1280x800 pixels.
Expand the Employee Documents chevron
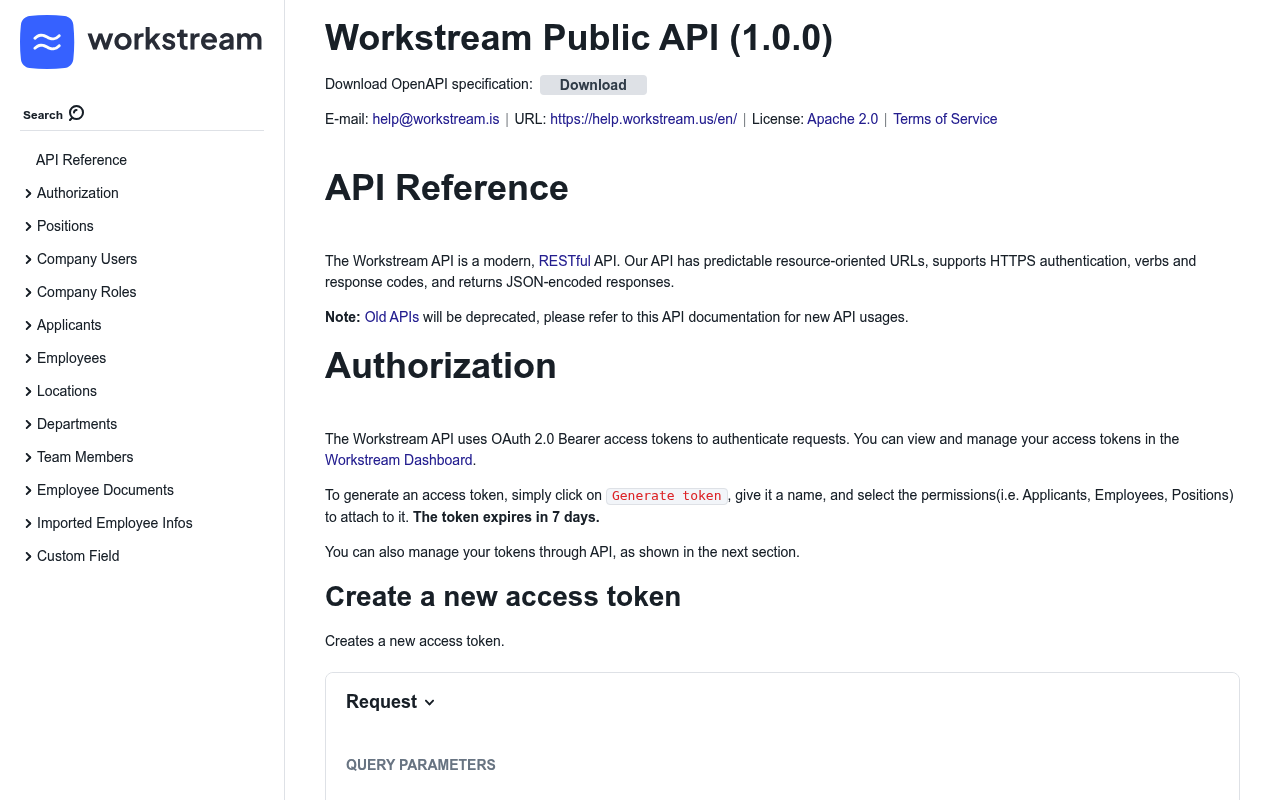(x=28, y=491)
